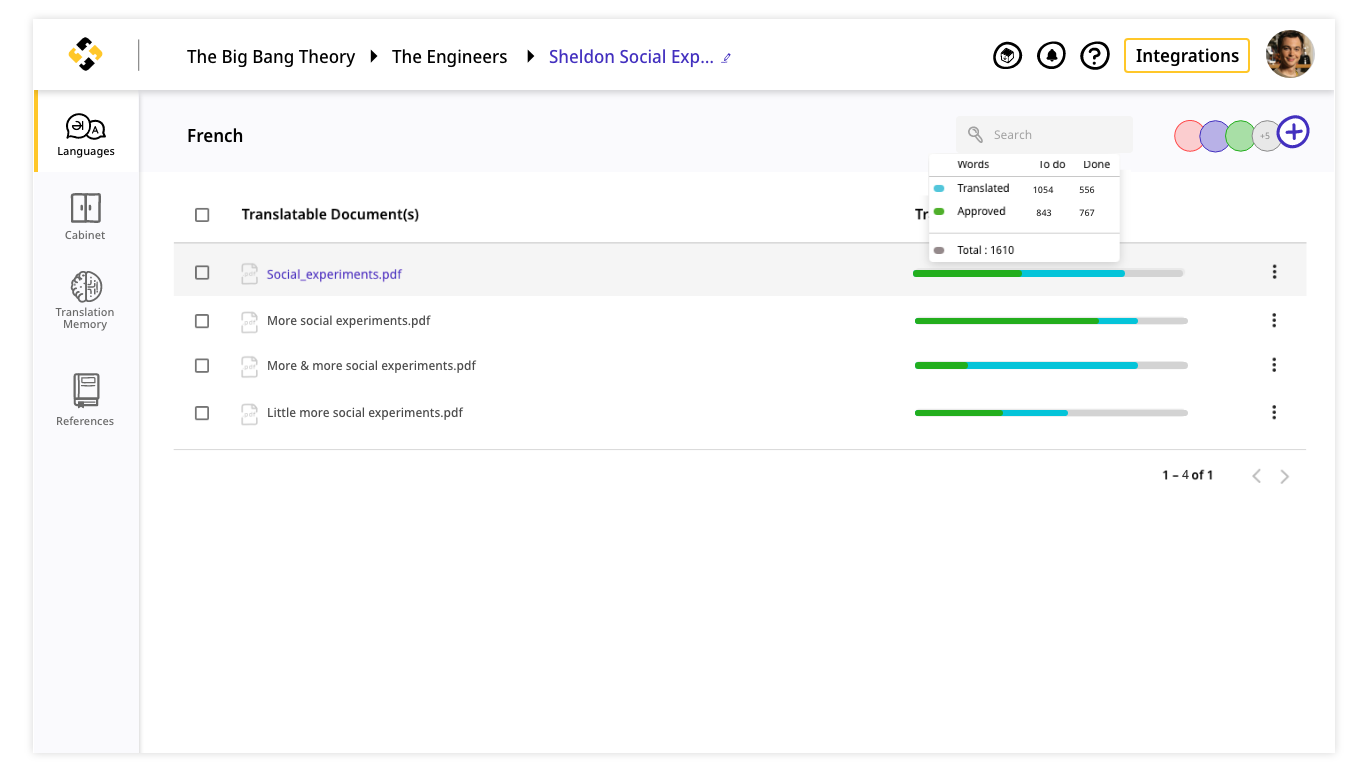1368x772 pixels.
Task: Open the options menu for Social_experiments.pdf
Action: pyautogui.click(x=1274, y=272)
